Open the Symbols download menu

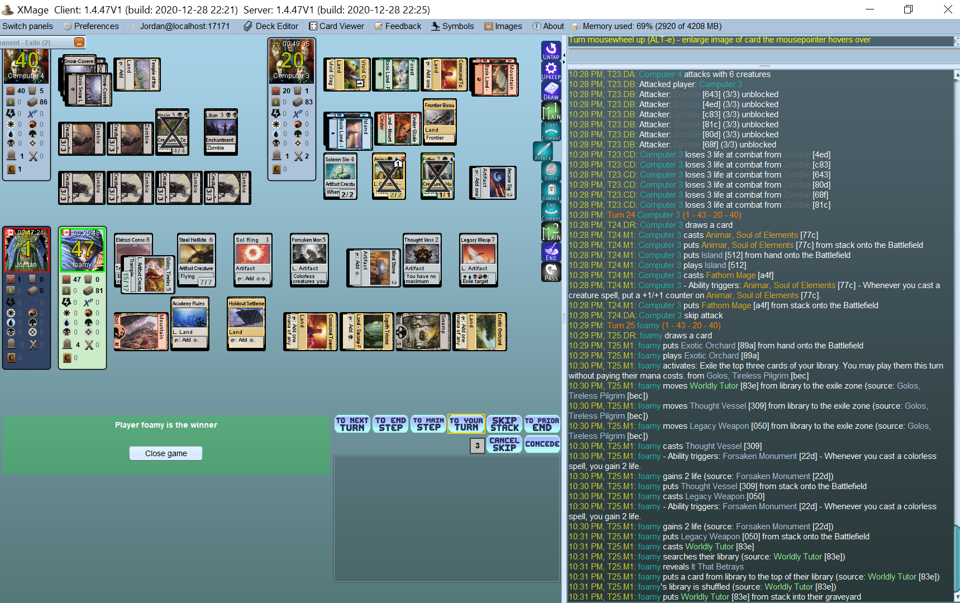pos(452,26)
